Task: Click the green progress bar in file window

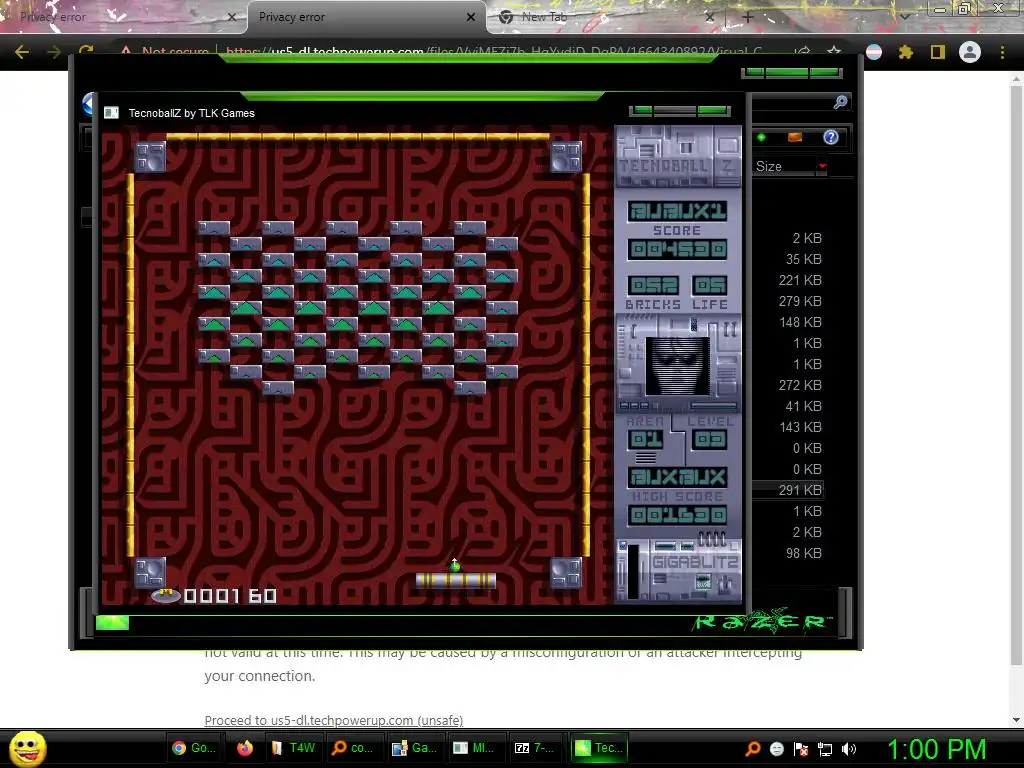Action: click(112, 623)
